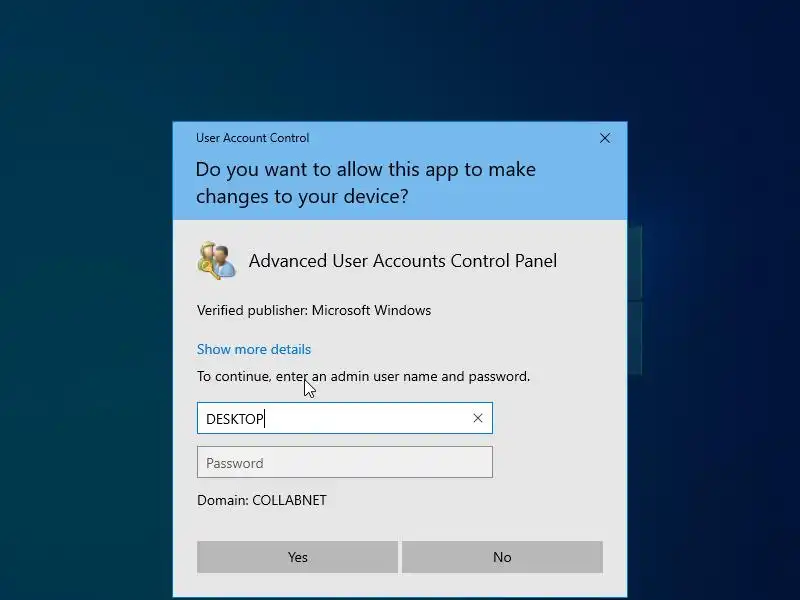This screenshot has height=600, width=800.
Task: Click the 'Do you want to allow' heading
Action: point(365,183)
